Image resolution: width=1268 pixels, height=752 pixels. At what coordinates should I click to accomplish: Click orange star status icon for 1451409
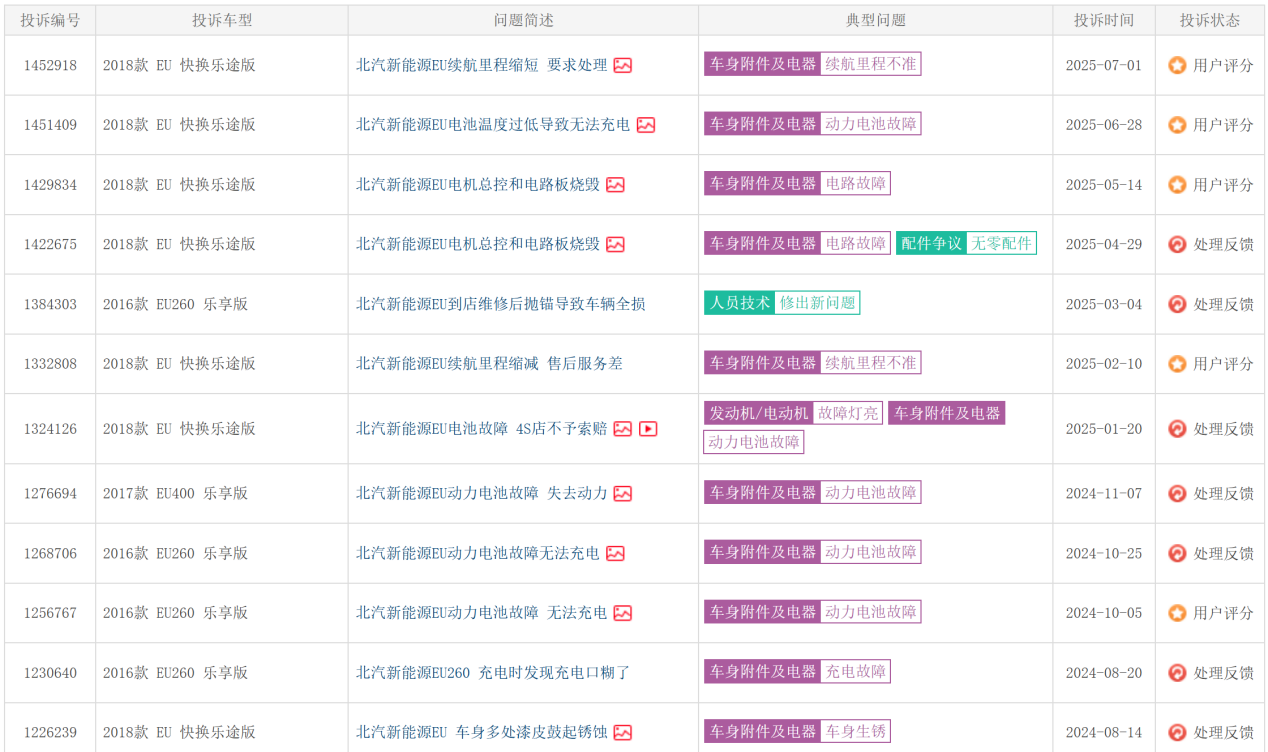pos(1177,125)
